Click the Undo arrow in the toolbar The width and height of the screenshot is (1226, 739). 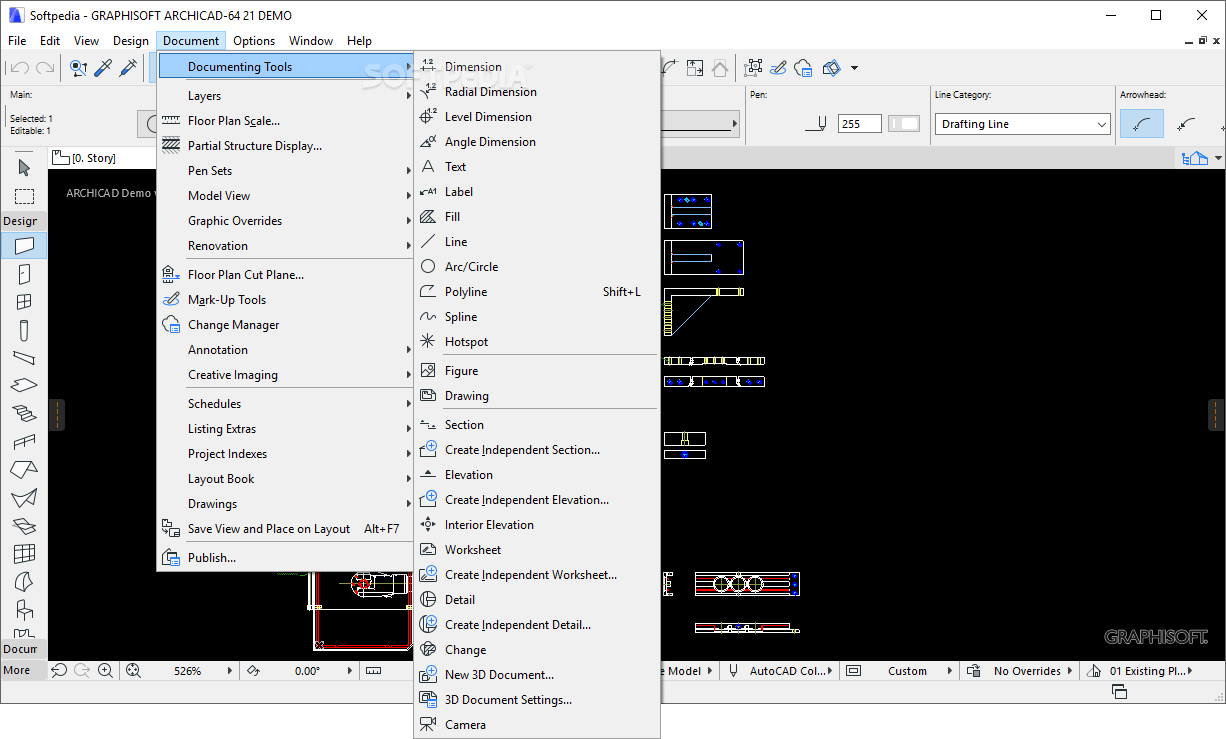pyautogui.click(x=19, y=68)
